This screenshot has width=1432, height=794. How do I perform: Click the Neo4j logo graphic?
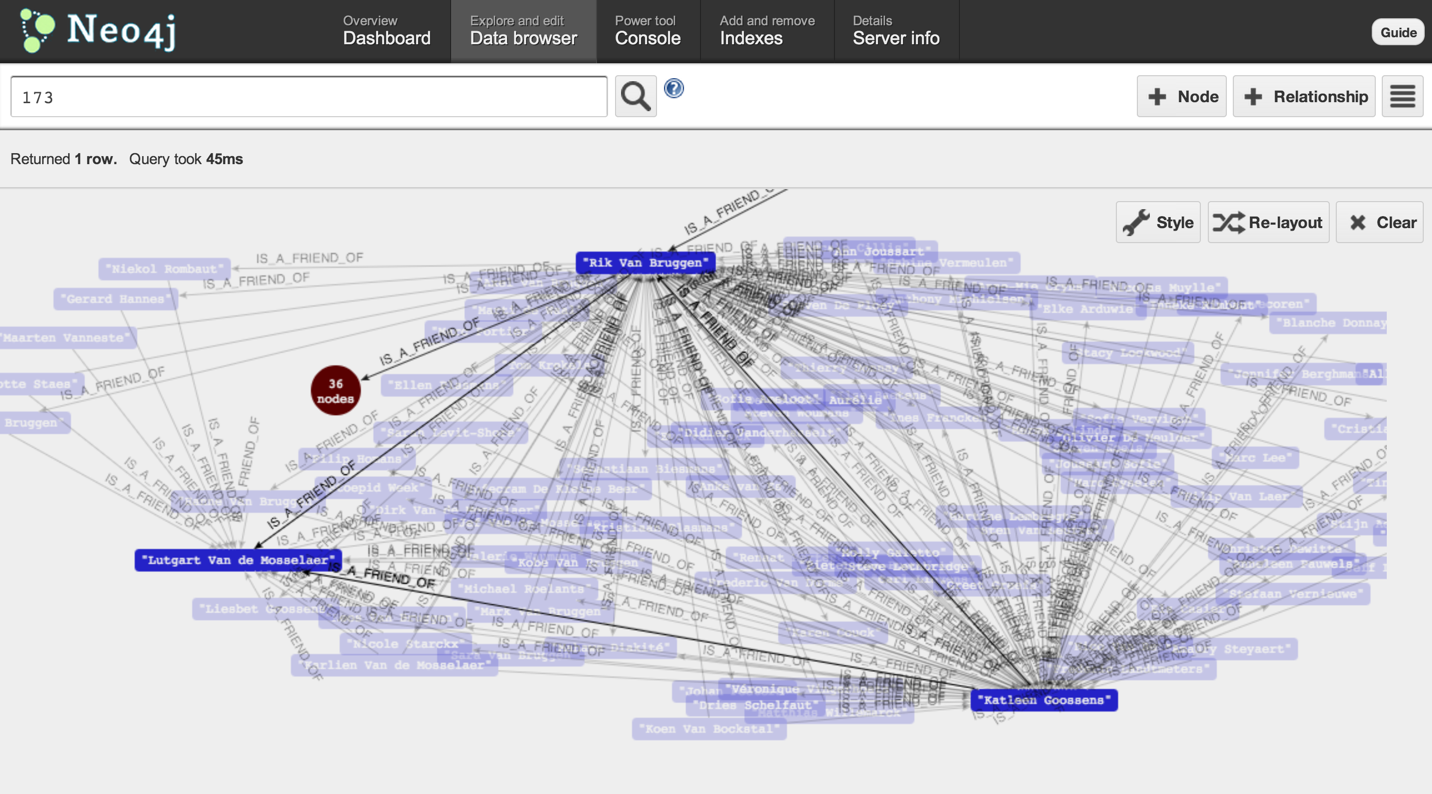click(37, 30)
